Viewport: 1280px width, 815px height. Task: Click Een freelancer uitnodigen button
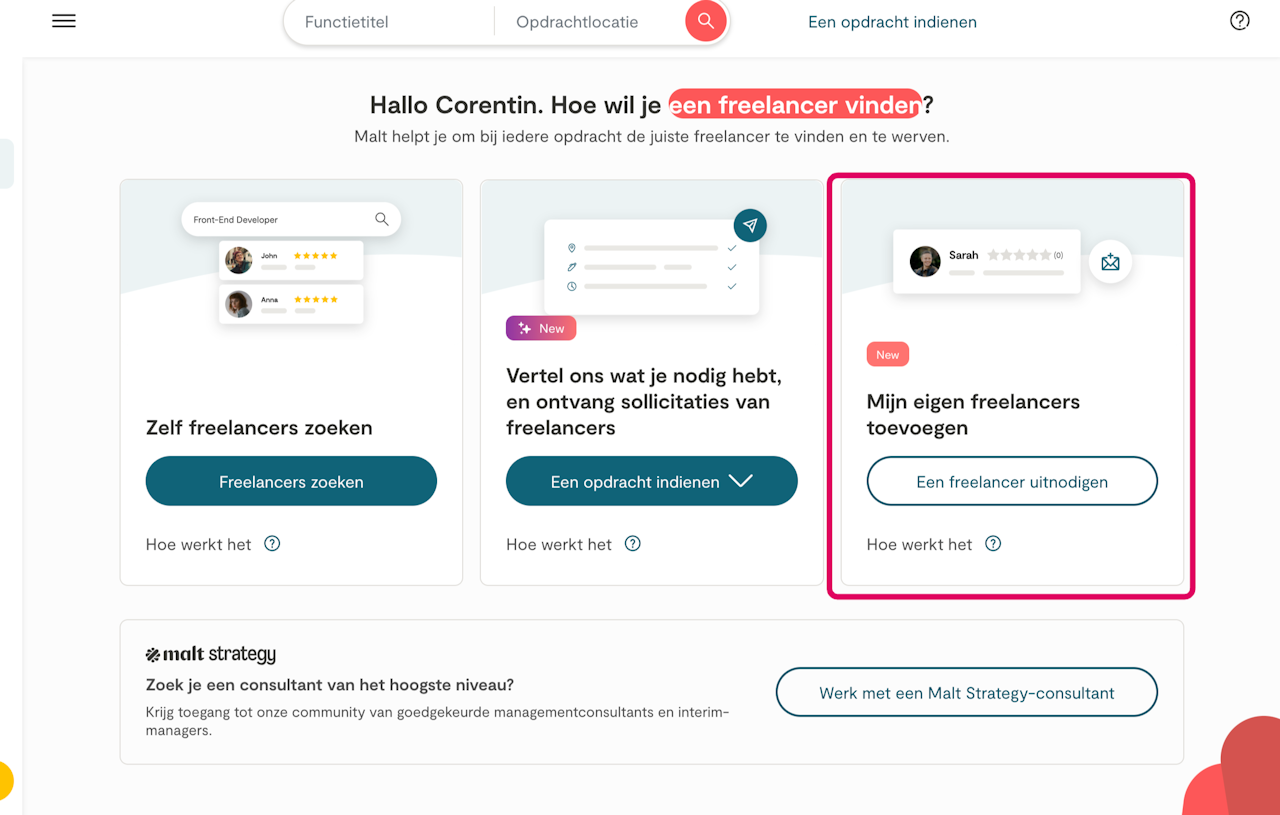point(1012,482)
